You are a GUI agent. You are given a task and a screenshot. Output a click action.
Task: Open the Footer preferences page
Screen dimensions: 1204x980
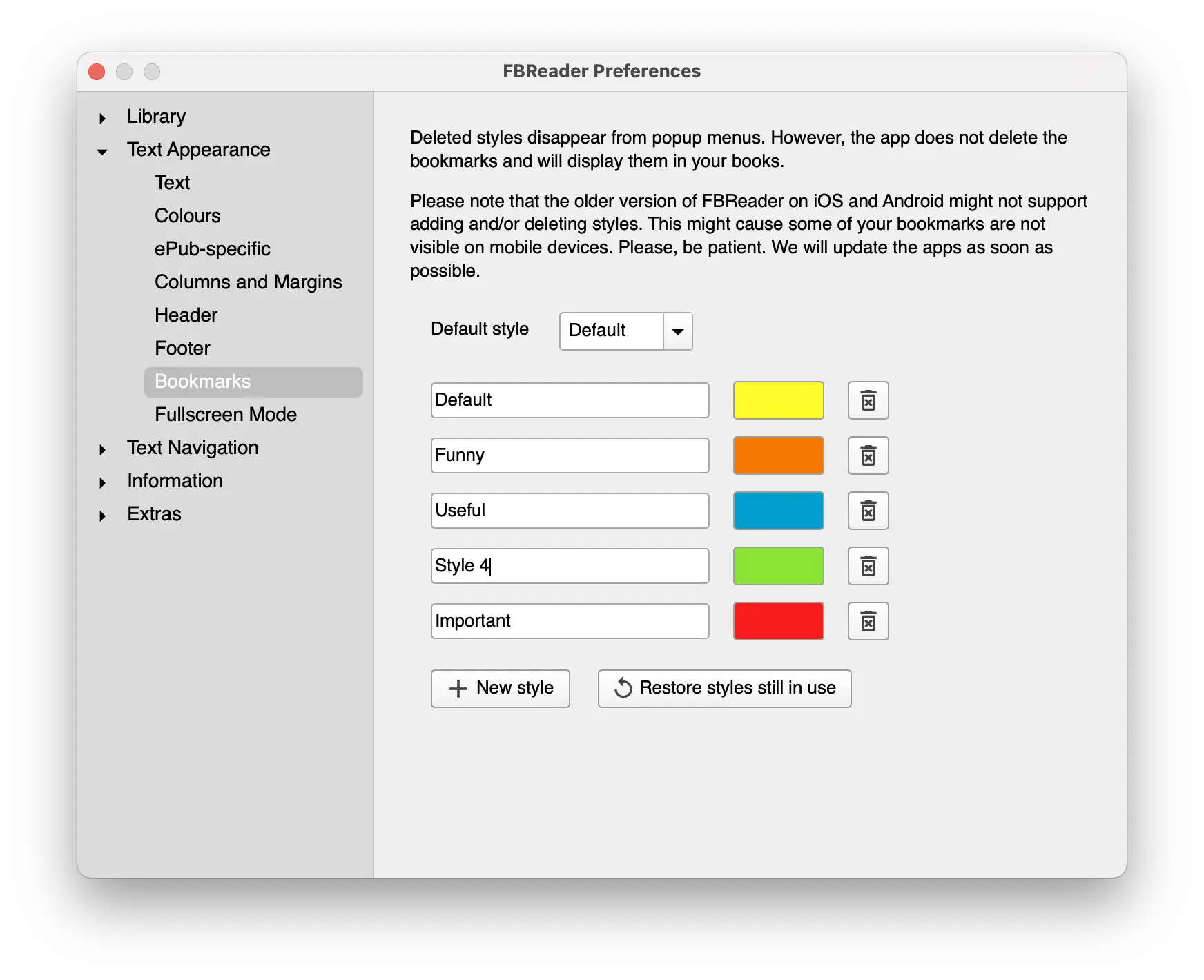point(182,348)
